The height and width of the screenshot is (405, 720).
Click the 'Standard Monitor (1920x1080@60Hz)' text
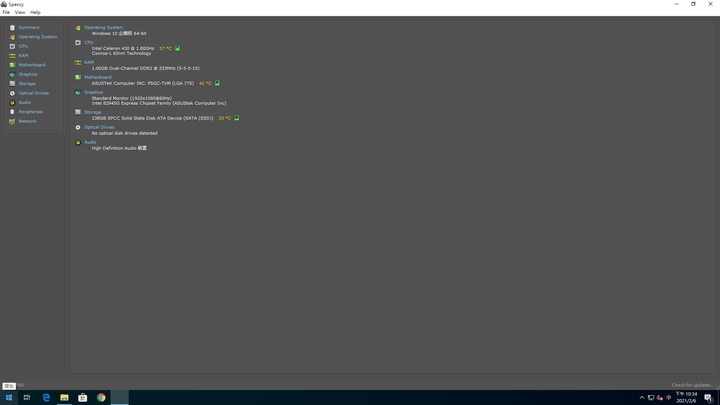point(132,98)
